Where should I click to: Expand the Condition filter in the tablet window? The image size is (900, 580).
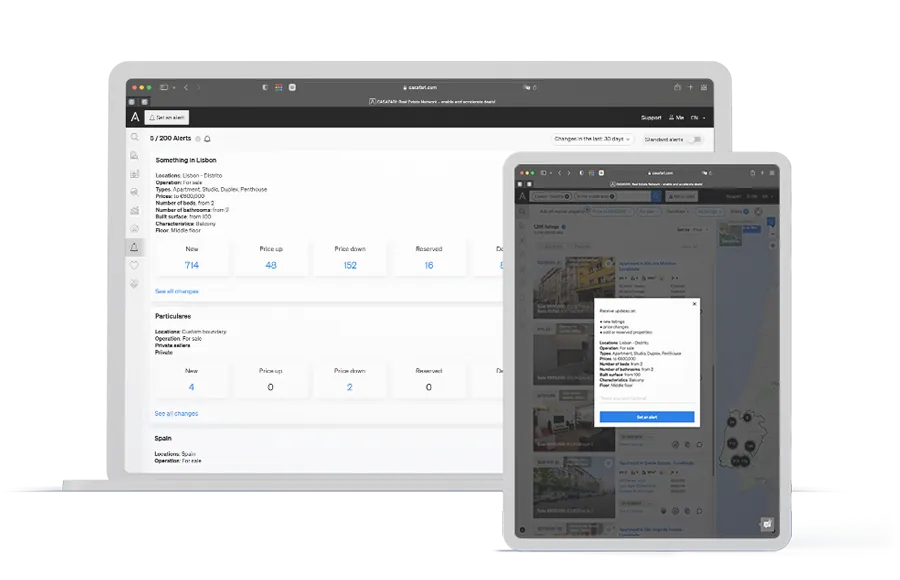pos(678,212)
